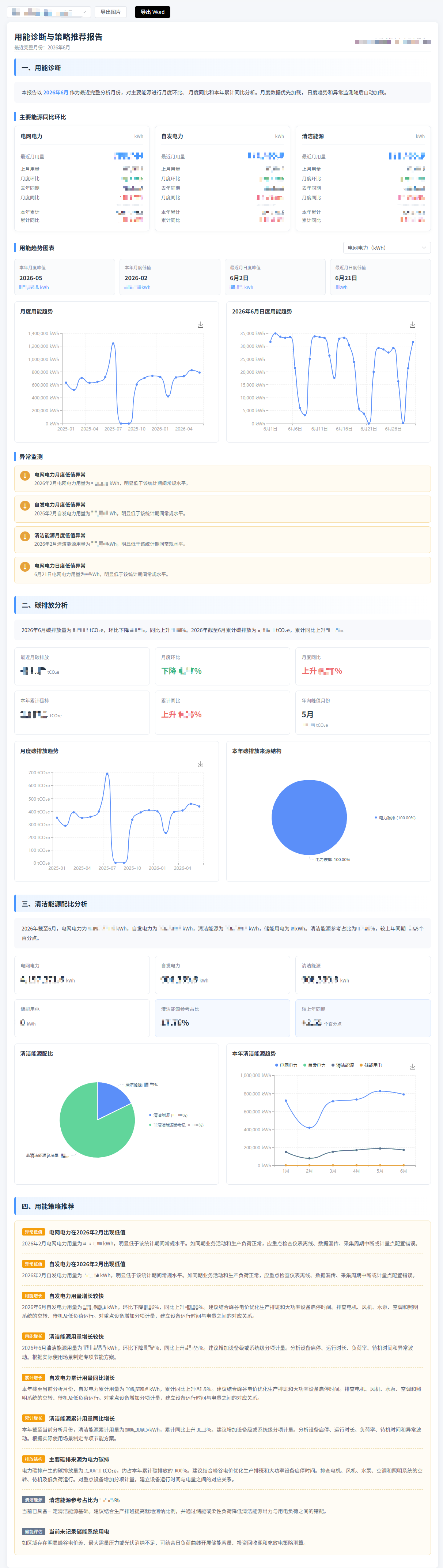Save the 本年清洁能源趋势 chart image
This screenshot has width=443, height=1568.
pos(413,1067)
